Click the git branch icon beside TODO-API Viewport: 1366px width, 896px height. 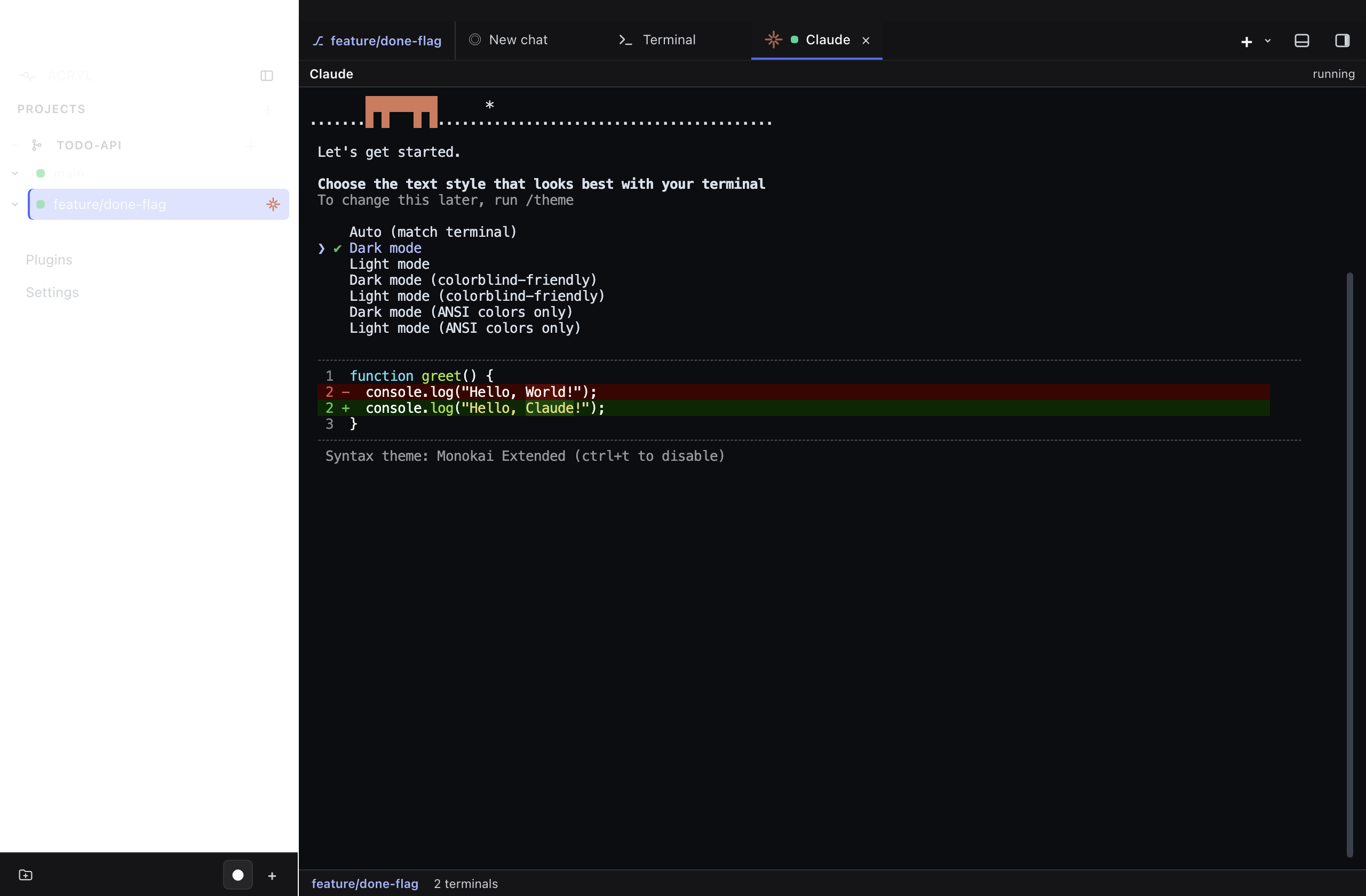tap(37, 145)
